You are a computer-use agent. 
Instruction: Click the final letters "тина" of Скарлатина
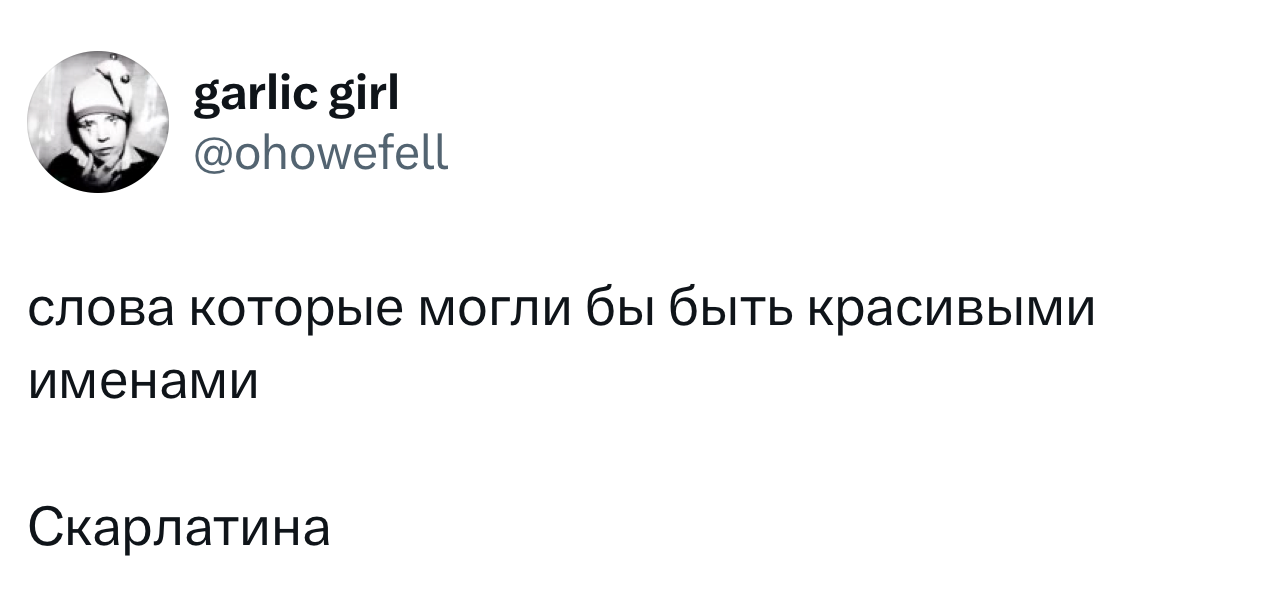272,531
